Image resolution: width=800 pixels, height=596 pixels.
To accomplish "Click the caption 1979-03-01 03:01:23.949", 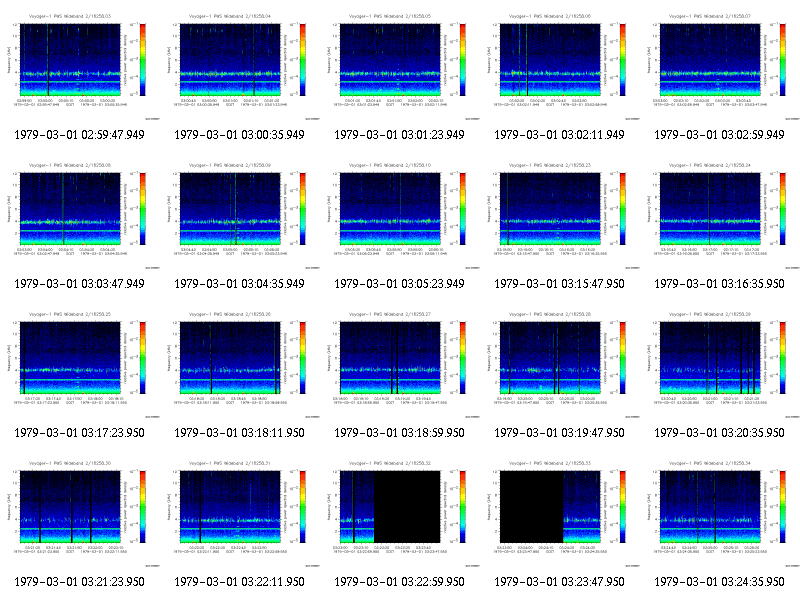I will click(x=399, y=135).
